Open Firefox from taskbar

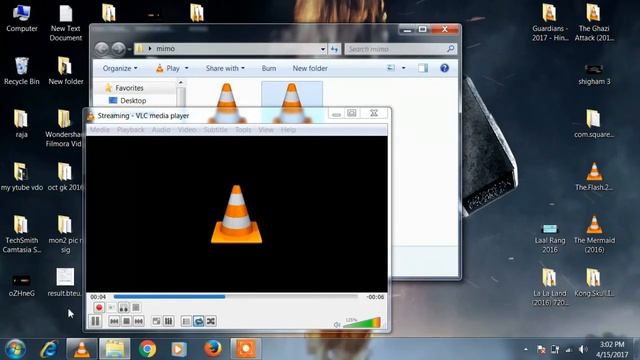pyautogui.click(x=213, y=349)
